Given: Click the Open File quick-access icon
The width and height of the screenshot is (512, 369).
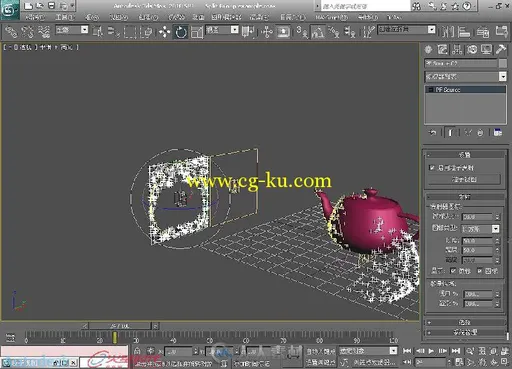Looking at the screenshot, I should pos(40,6).
